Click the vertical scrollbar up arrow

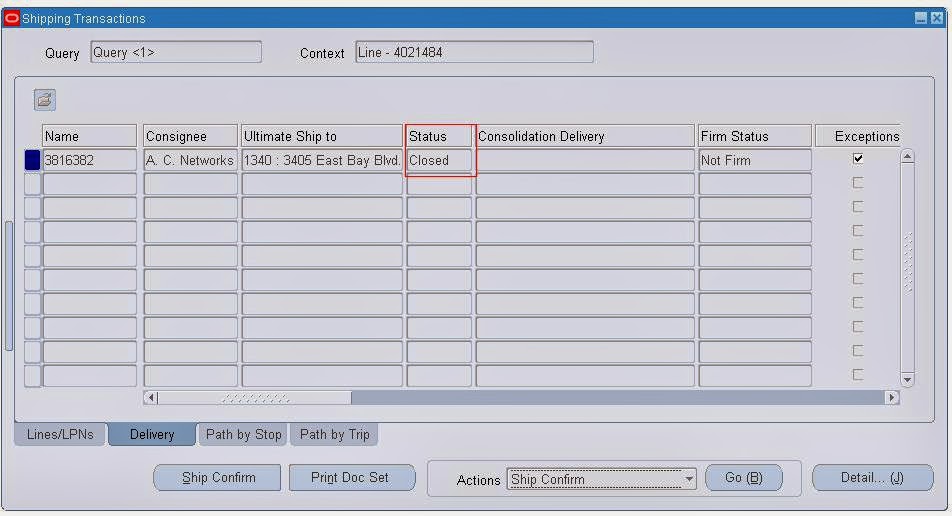point(907,156)
